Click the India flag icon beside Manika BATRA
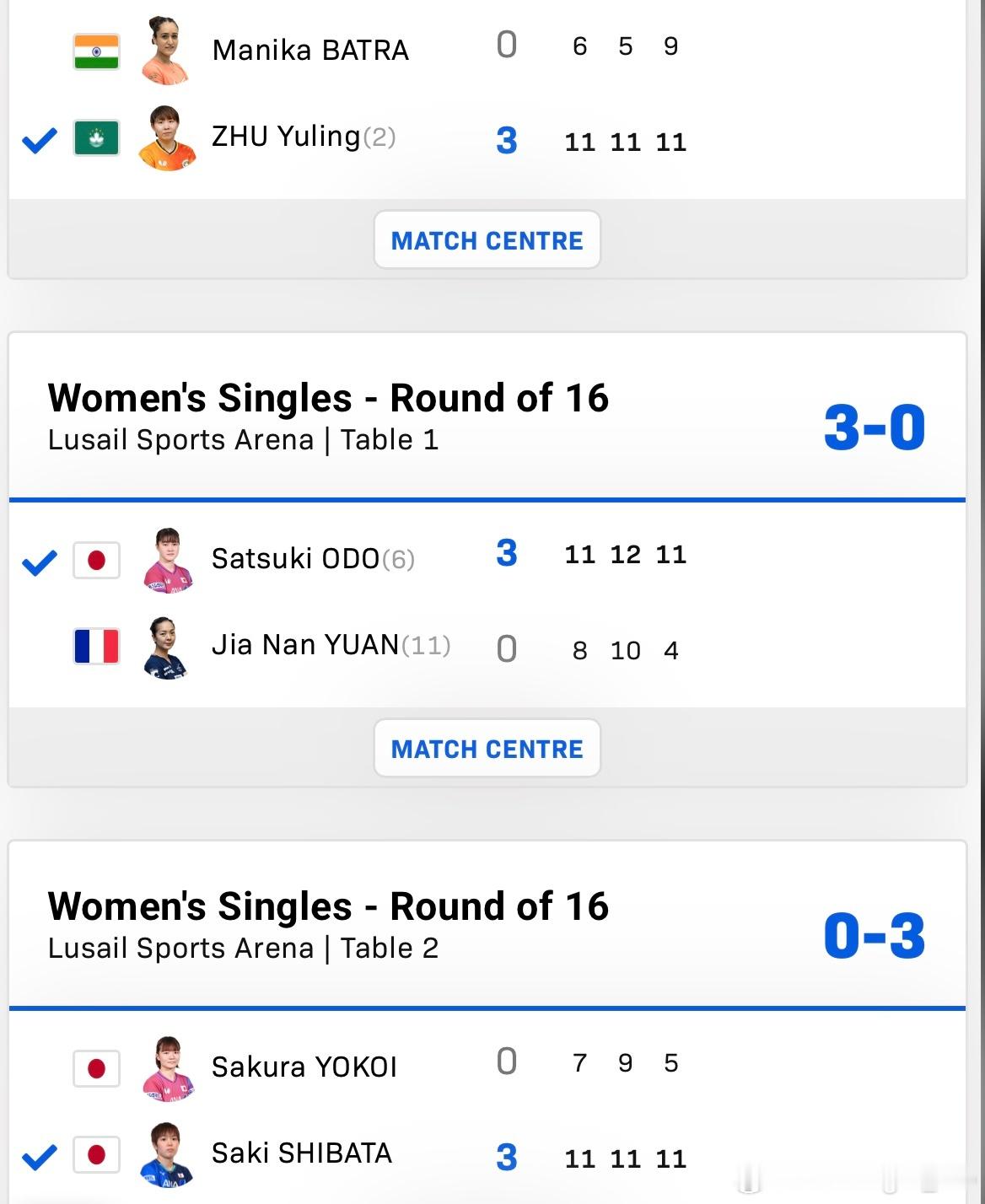The height and width of the screenshot is (1204, 985). (x=96, y=51)
